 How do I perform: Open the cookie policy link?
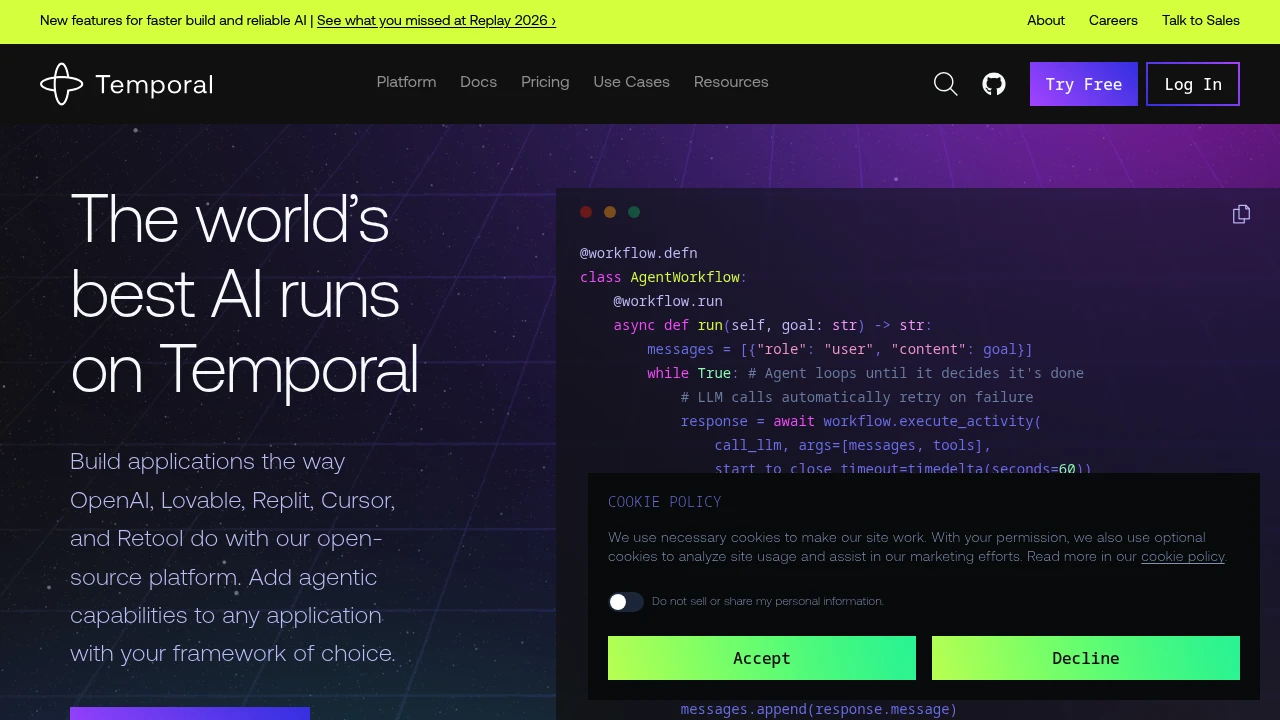point(1183,557)
